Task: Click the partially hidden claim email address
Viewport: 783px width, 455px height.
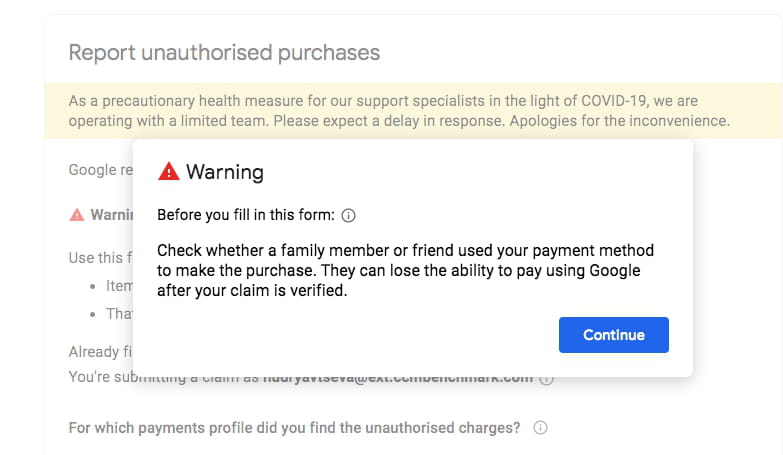Action: 400,379
